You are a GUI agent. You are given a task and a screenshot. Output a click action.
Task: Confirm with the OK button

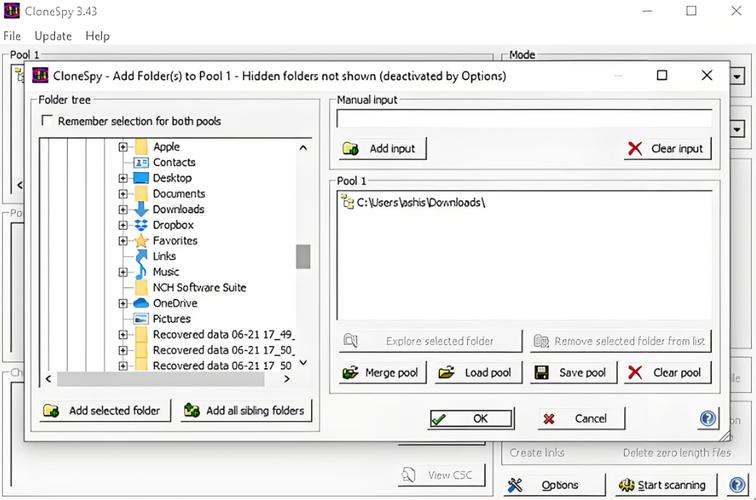click(471, 419)
